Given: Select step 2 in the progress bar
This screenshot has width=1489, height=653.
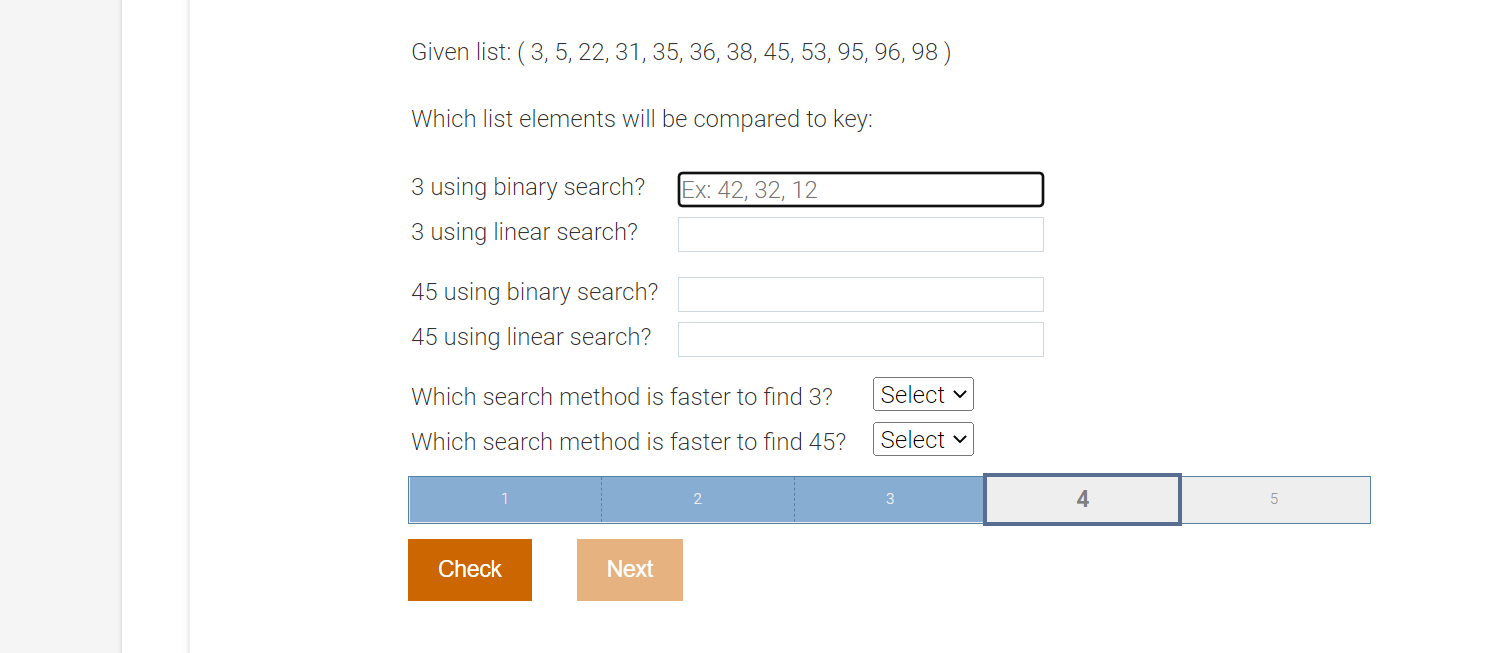Looking at the screenshot, I should (x=697, y=498).
